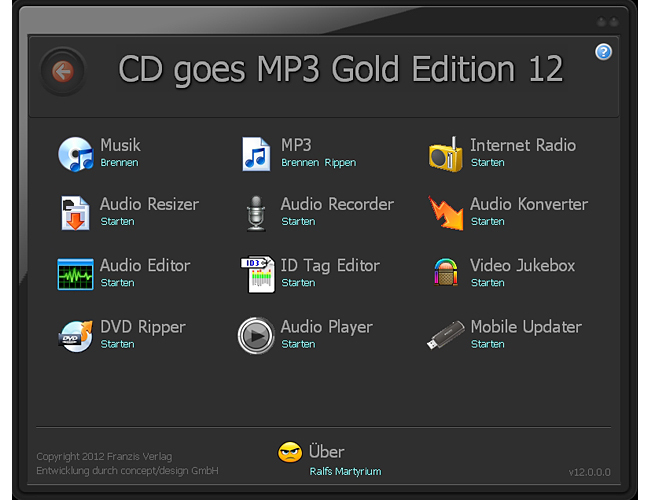Start Audio Recorder via Starten link

pyautogui.click(x=298, y=221)
